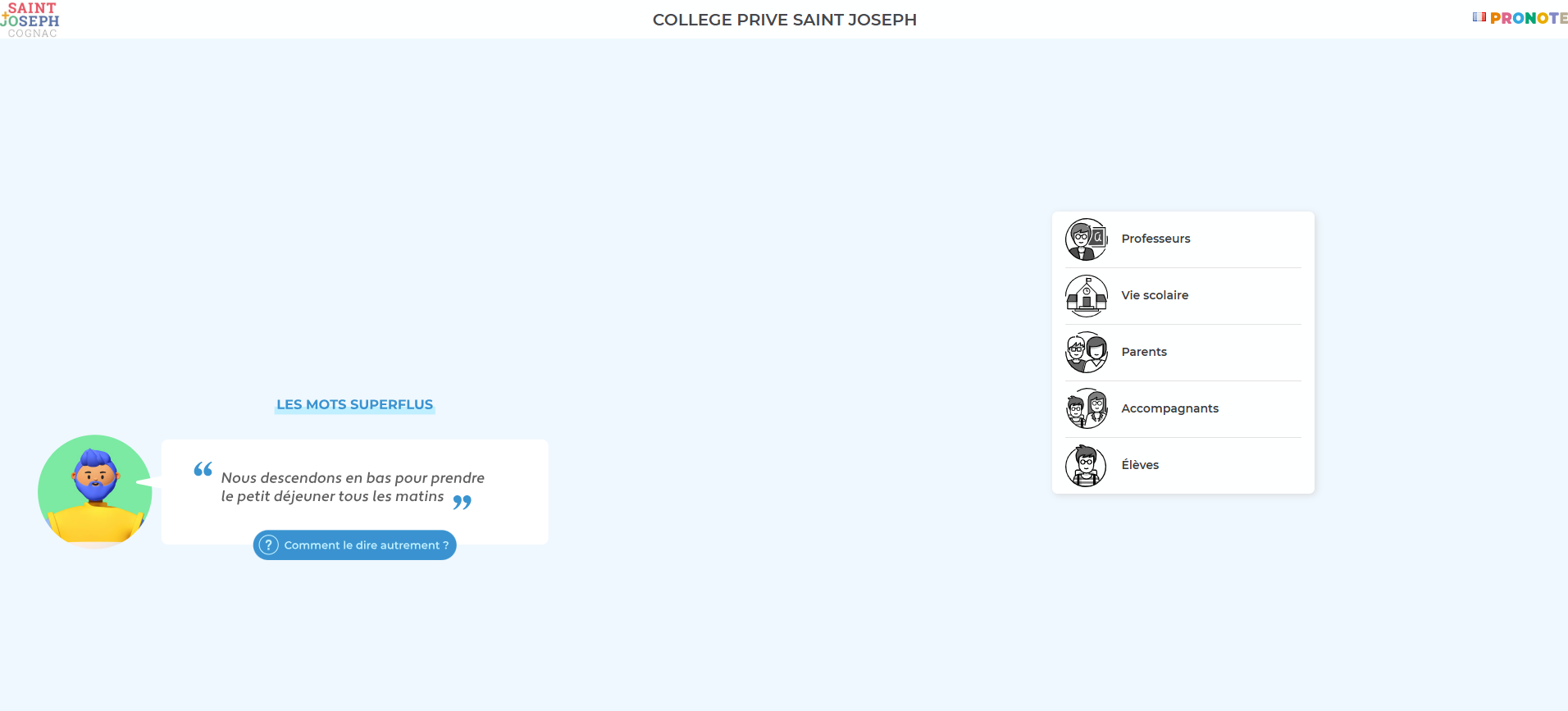Click the Professeurs teacher icon
Viewport: 1568px width, 711px height.
point(1087,239)
